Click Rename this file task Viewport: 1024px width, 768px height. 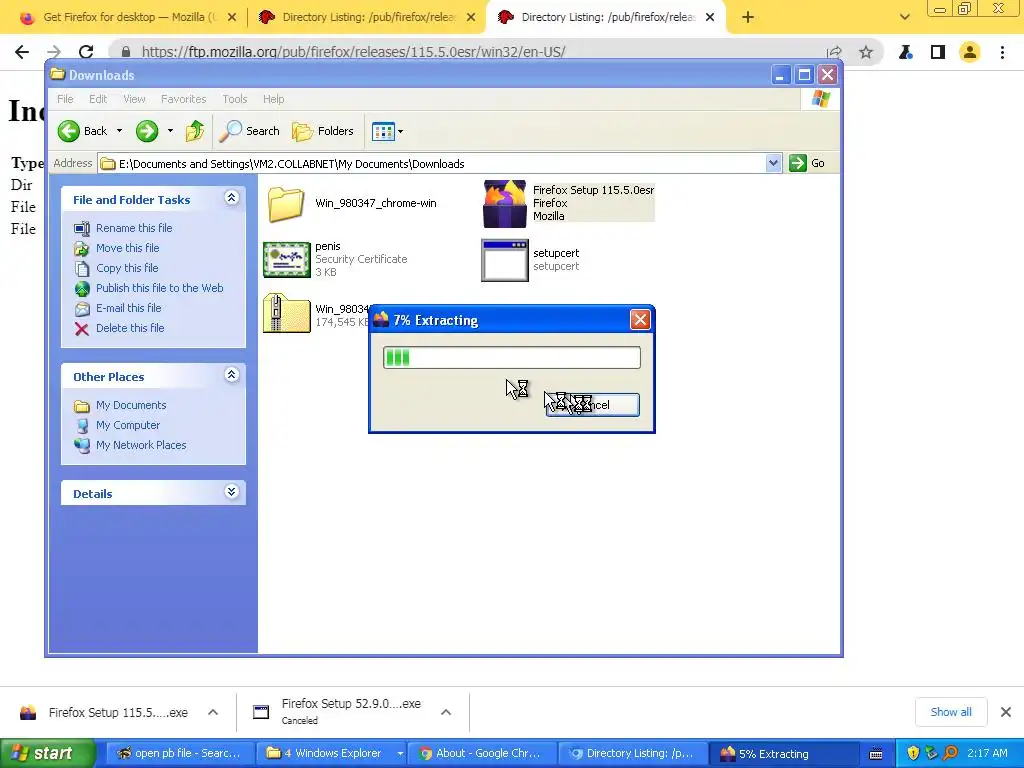coord(134,228)
